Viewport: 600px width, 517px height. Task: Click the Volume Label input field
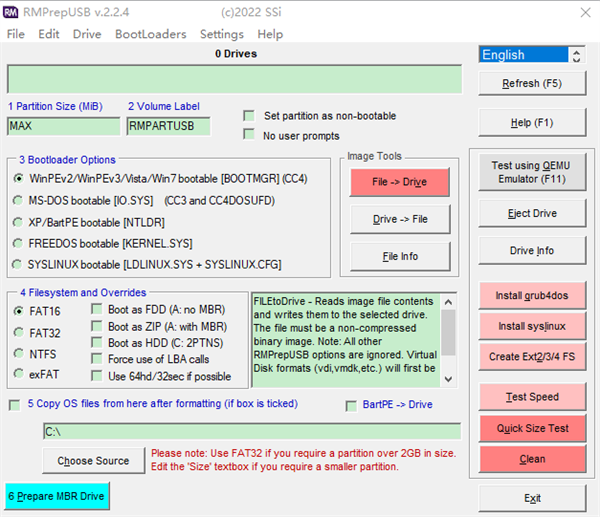point(168,126)
